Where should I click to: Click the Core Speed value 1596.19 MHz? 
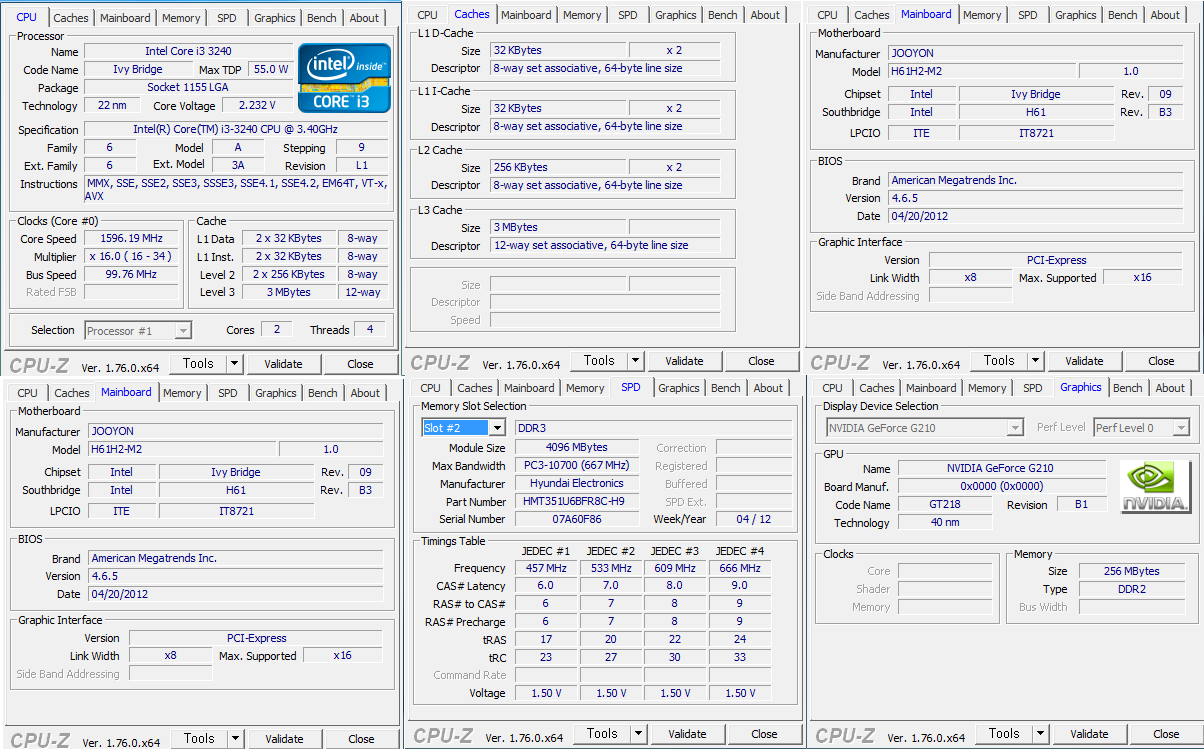click(132, 238)
